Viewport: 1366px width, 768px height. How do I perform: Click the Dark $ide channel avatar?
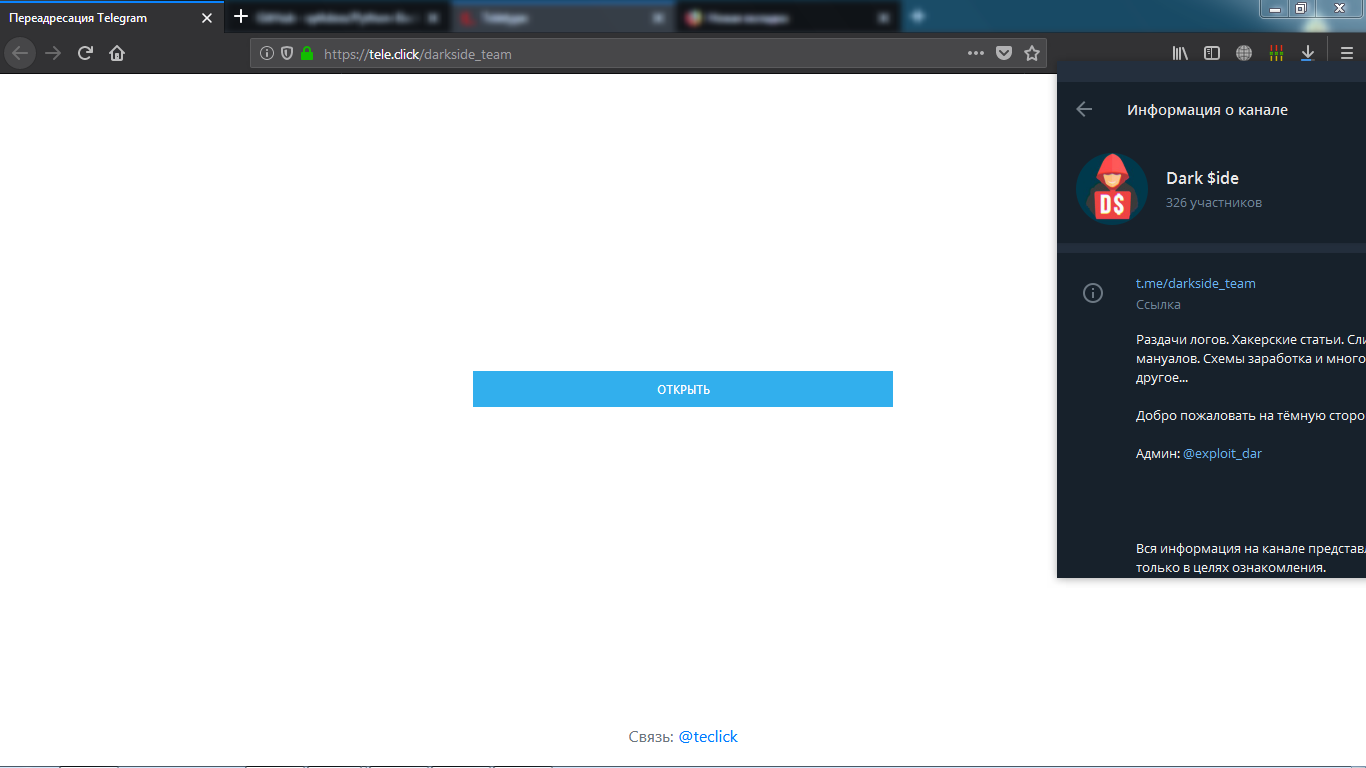click(1111, 189)
